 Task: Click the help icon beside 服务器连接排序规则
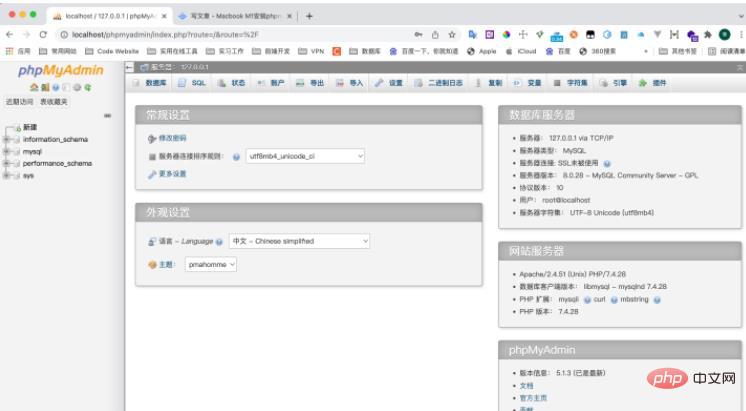[236, 157]
